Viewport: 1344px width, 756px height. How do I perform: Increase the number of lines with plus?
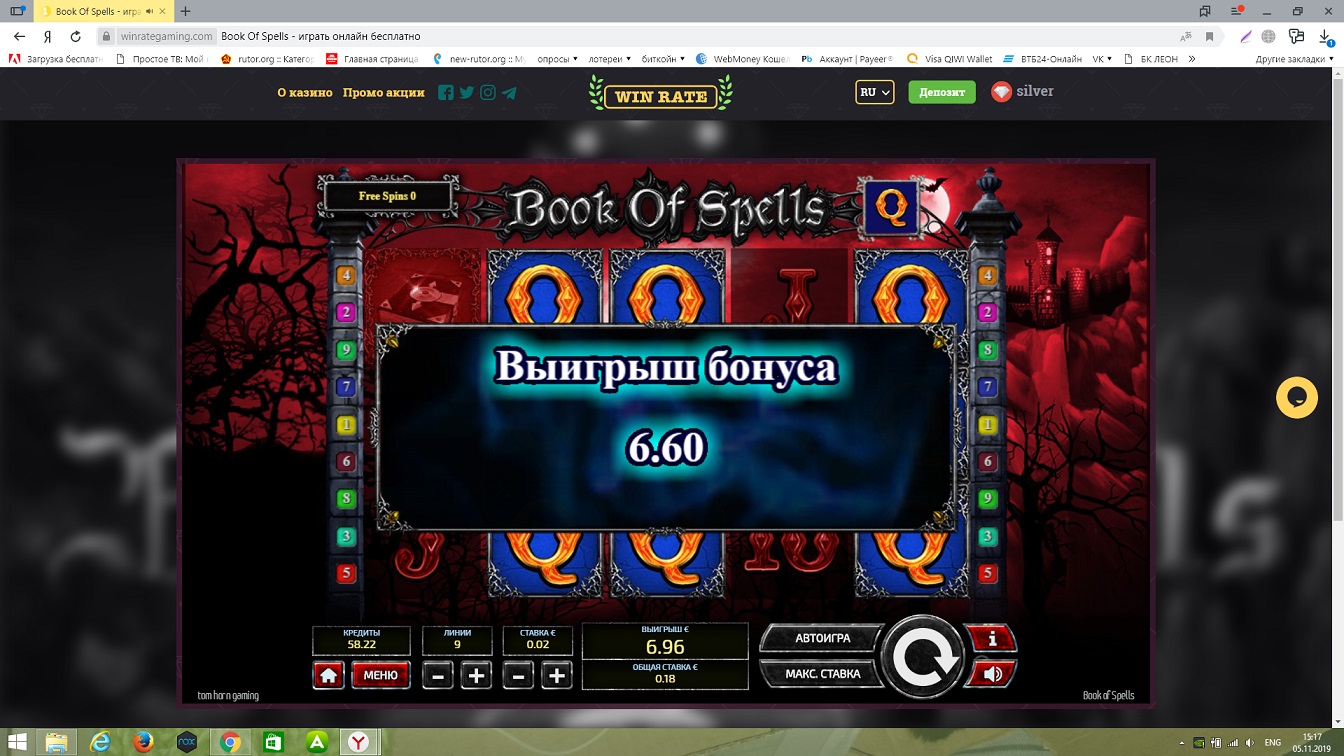tap(476, 676)
